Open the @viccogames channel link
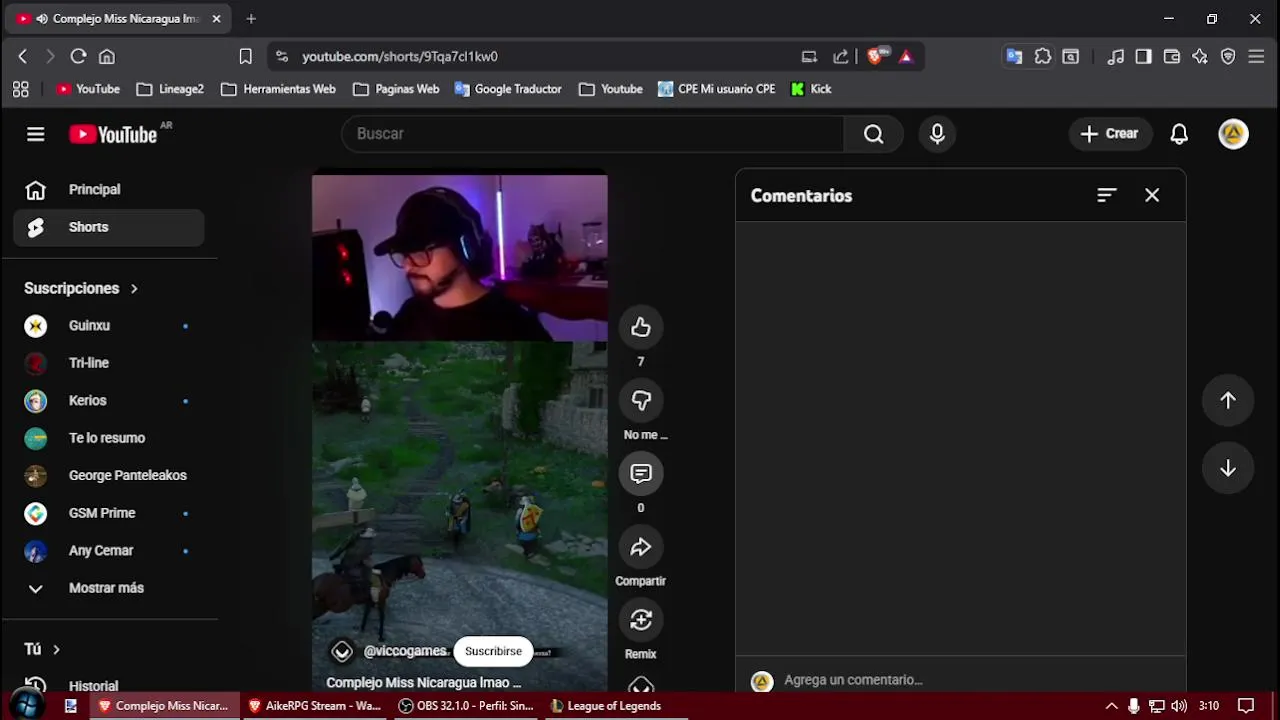This screenshot has height=720, width=1280. [405, 651]
